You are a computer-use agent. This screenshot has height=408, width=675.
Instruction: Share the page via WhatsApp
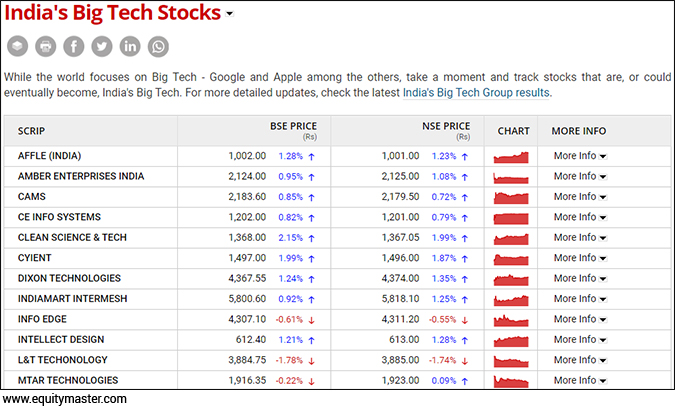pyautogui.click(x=158, y=47)
